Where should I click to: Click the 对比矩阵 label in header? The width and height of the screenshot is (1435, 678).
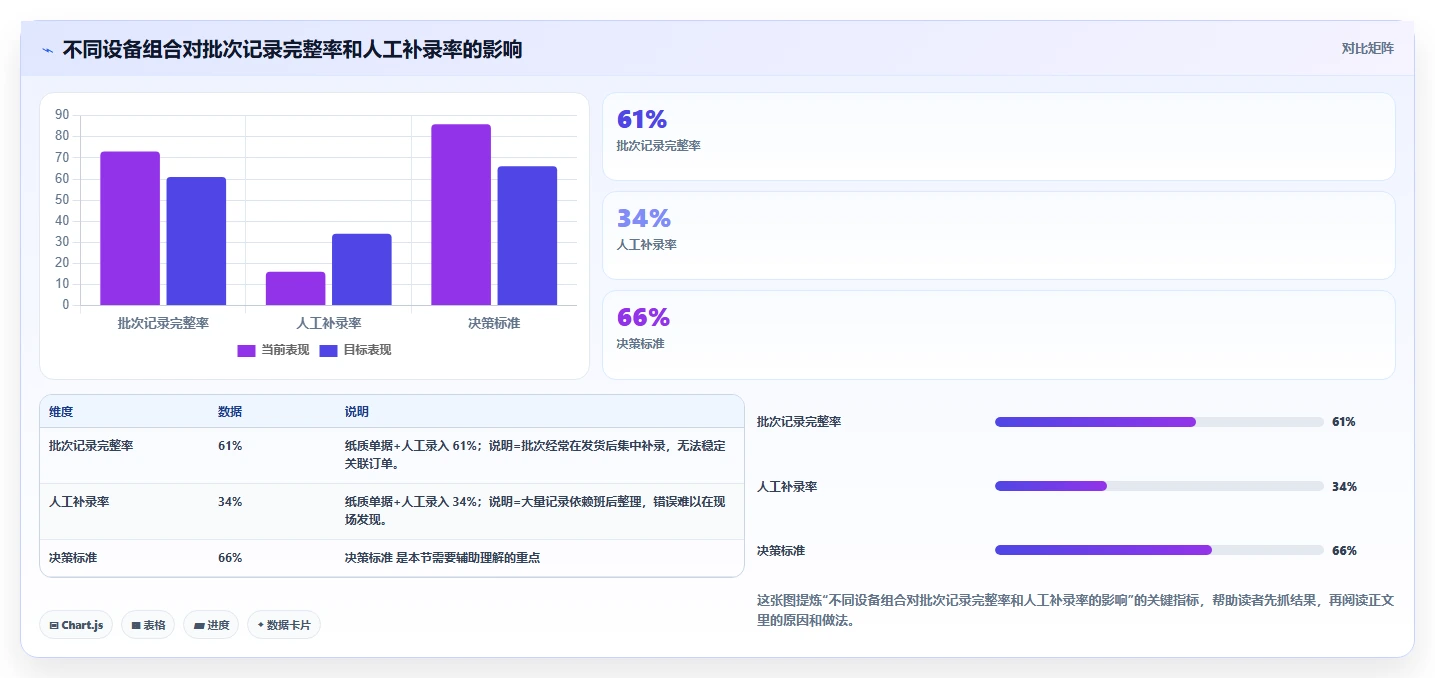point(1367,48)
